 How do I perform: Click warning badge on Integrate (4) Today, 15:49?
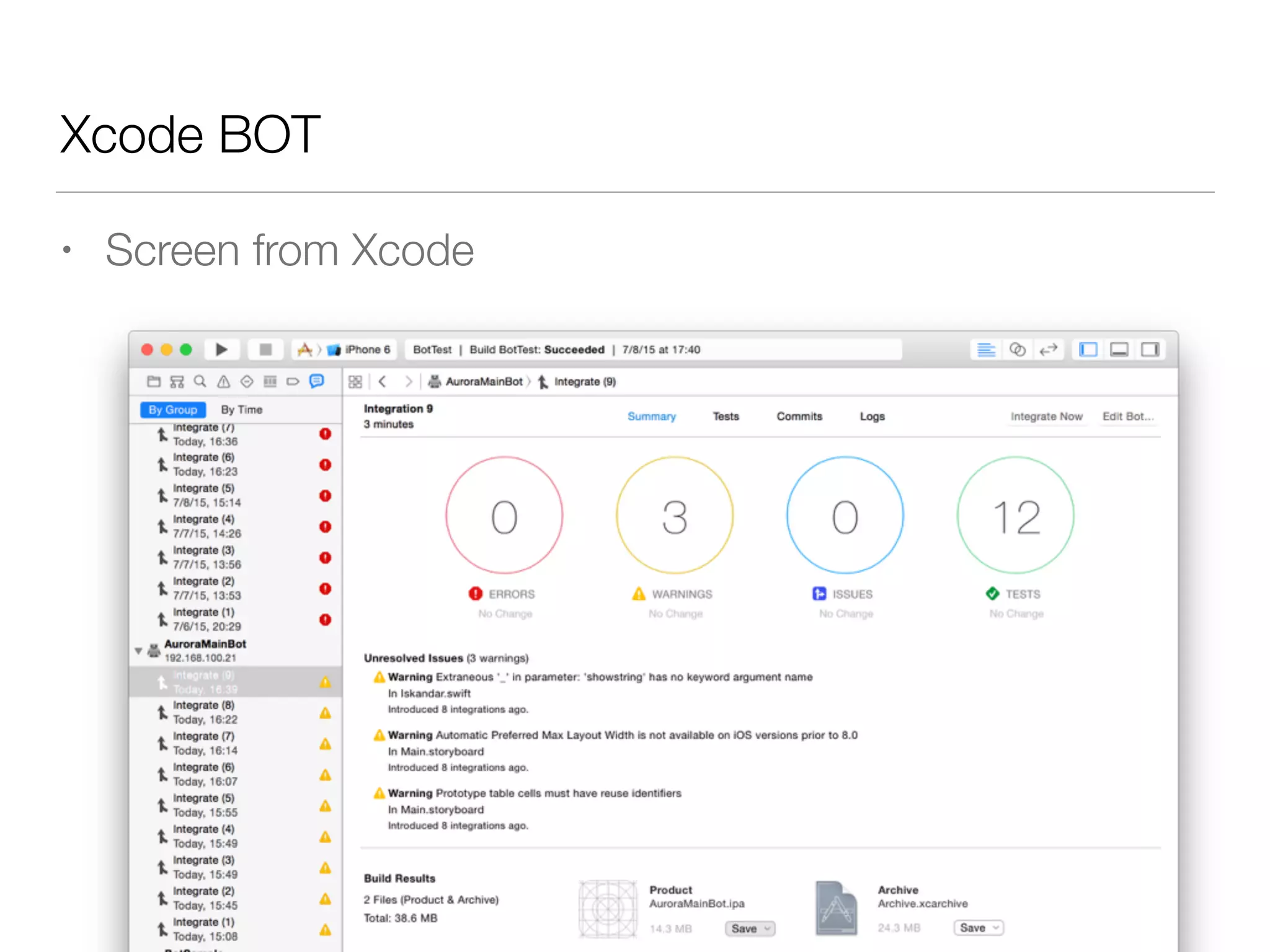[x=325, y=837]
